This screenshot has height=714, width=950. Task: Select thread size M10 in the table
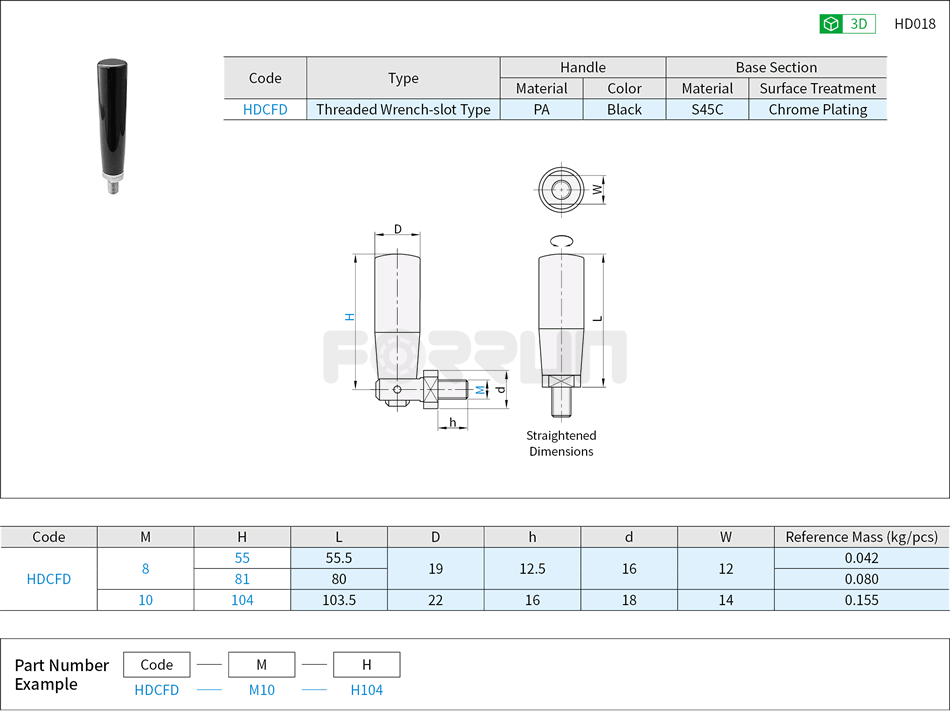pyautogui.click(x=145, y=600)
